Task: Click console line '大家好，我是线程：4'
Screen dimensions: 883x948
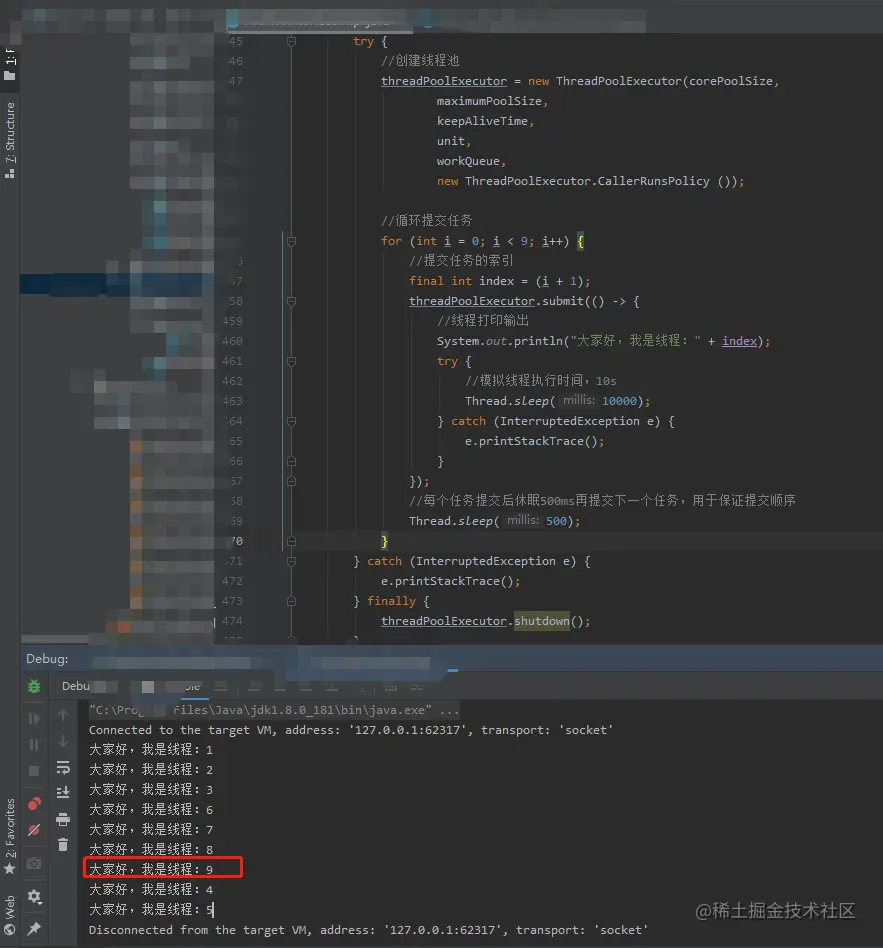Action: 151,889
